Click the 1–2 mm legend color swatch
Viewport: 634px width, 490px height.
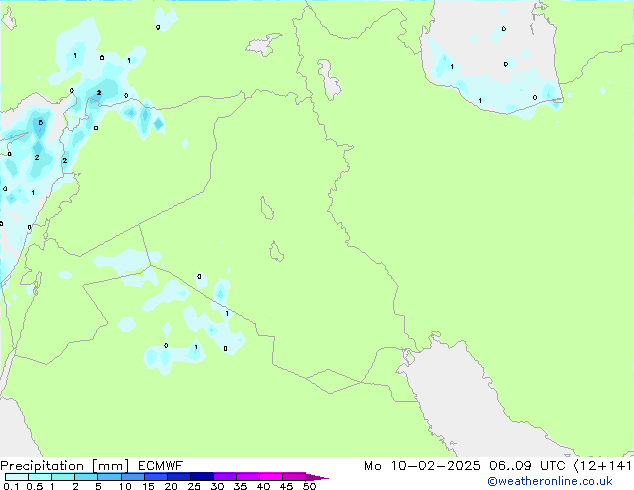[63, 477]
